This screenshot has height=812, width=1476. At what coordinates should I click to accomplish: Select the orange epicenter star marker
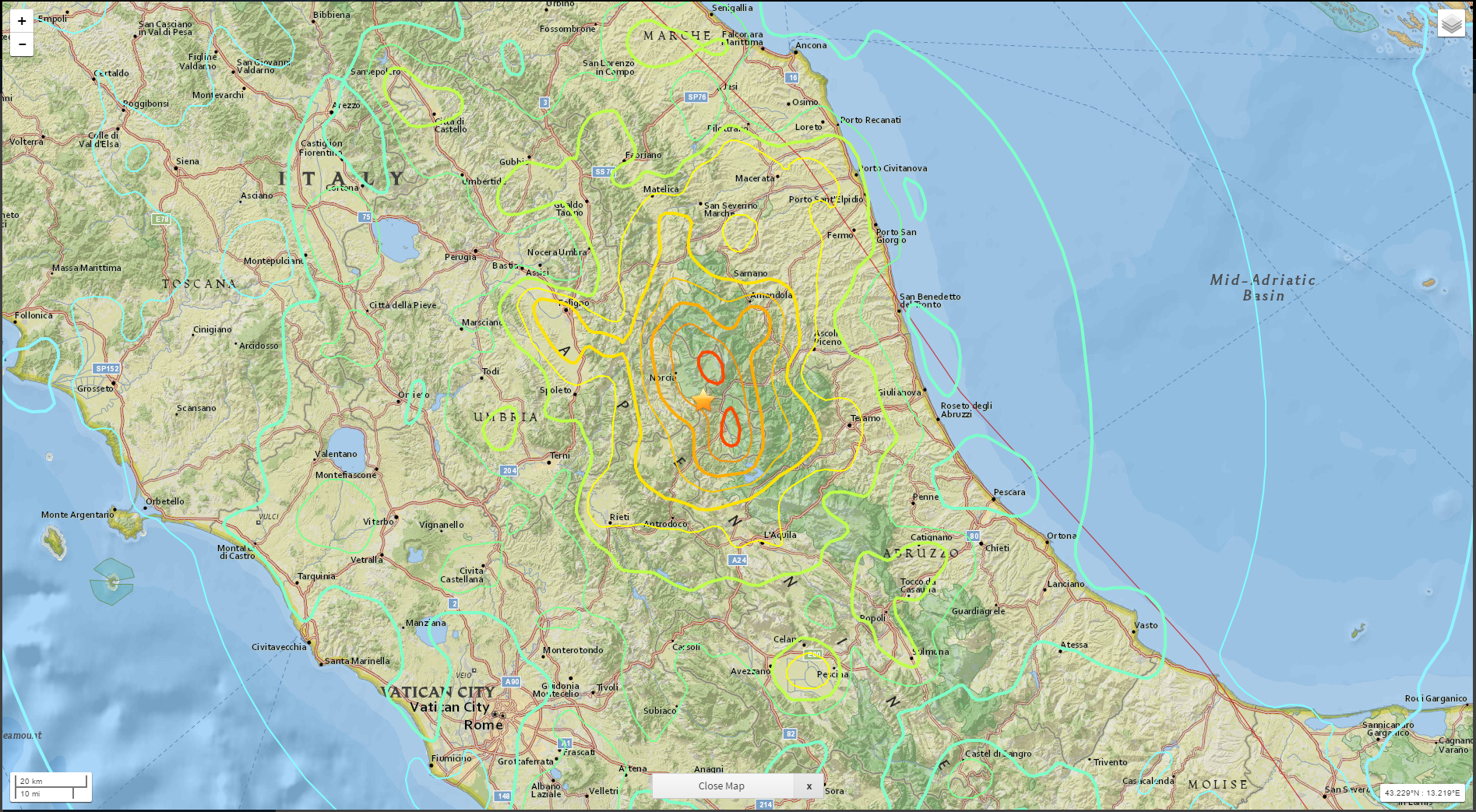pos(703,401)
